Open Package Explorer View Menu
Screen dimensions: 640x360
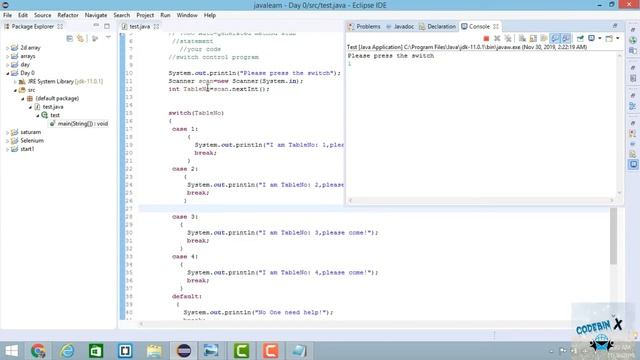108,38
